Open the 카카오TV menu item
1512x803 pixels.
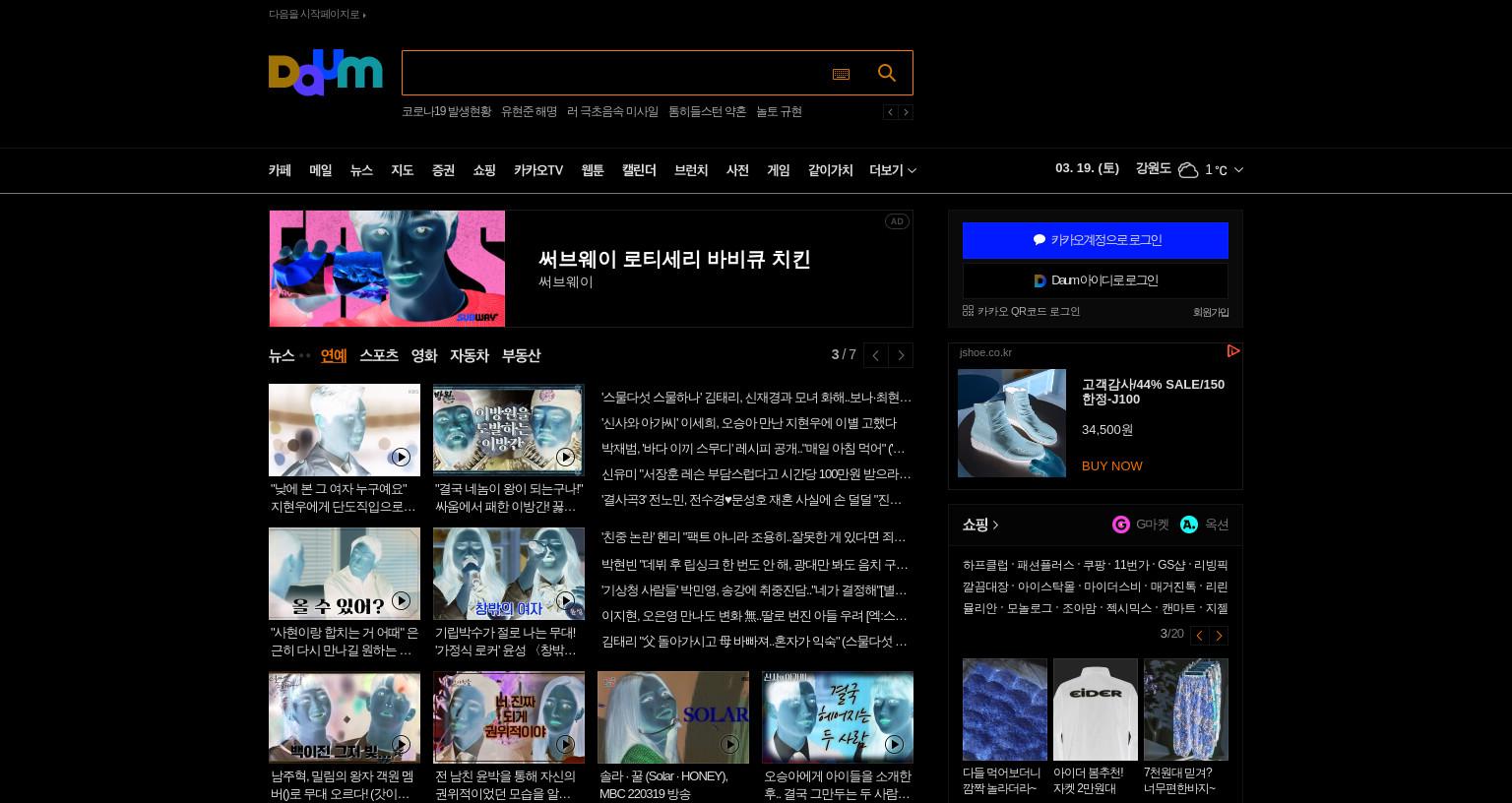coord(538,170)
